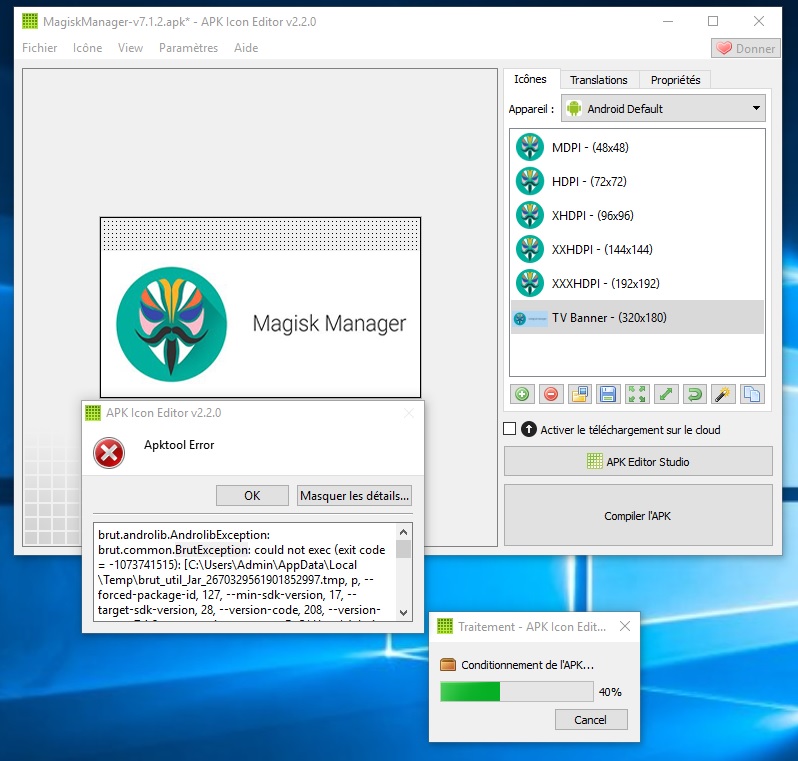798x761 pixels.
Task: Close the Traitement progress dialog
Action: [625, 626]
